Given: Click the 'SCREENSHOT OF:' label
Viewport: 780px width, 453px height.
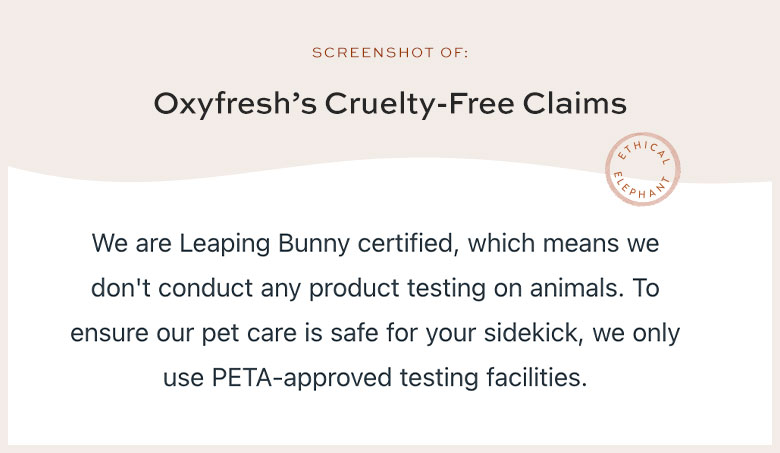Looking at the screenshot, I should coord(390,53).
